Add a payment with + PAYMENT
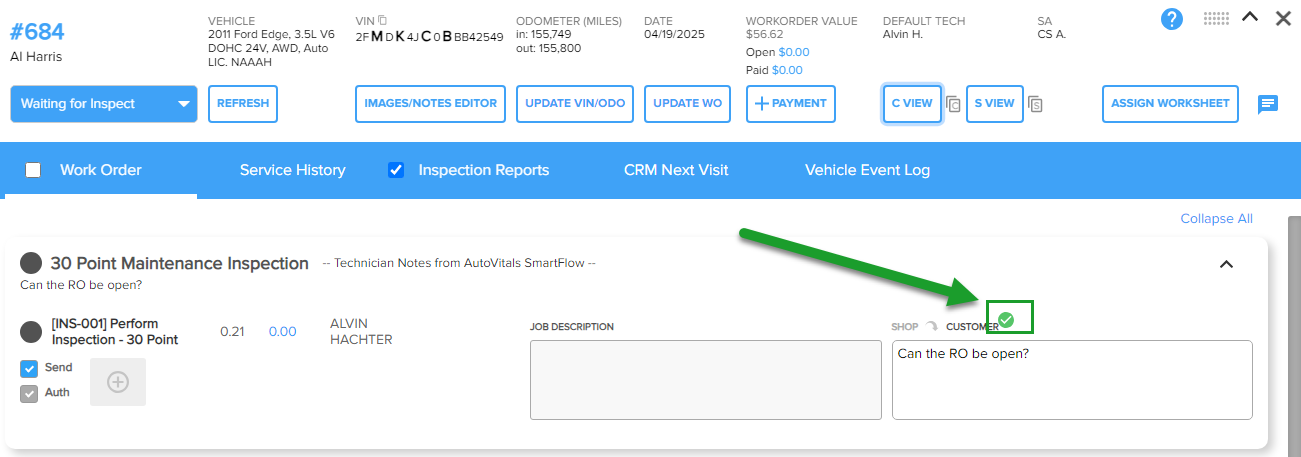 791,104
